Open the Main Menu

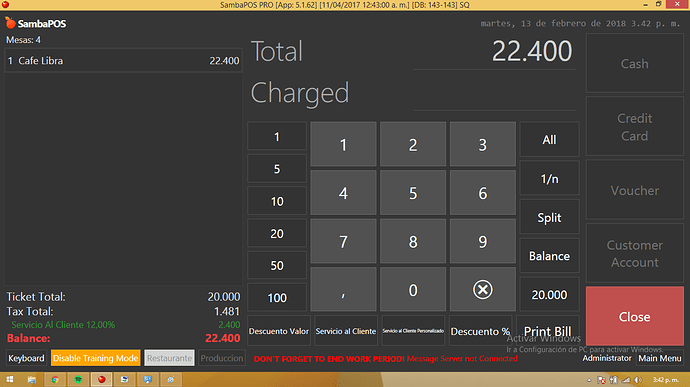pyautogui.click(x=660, y=358)
